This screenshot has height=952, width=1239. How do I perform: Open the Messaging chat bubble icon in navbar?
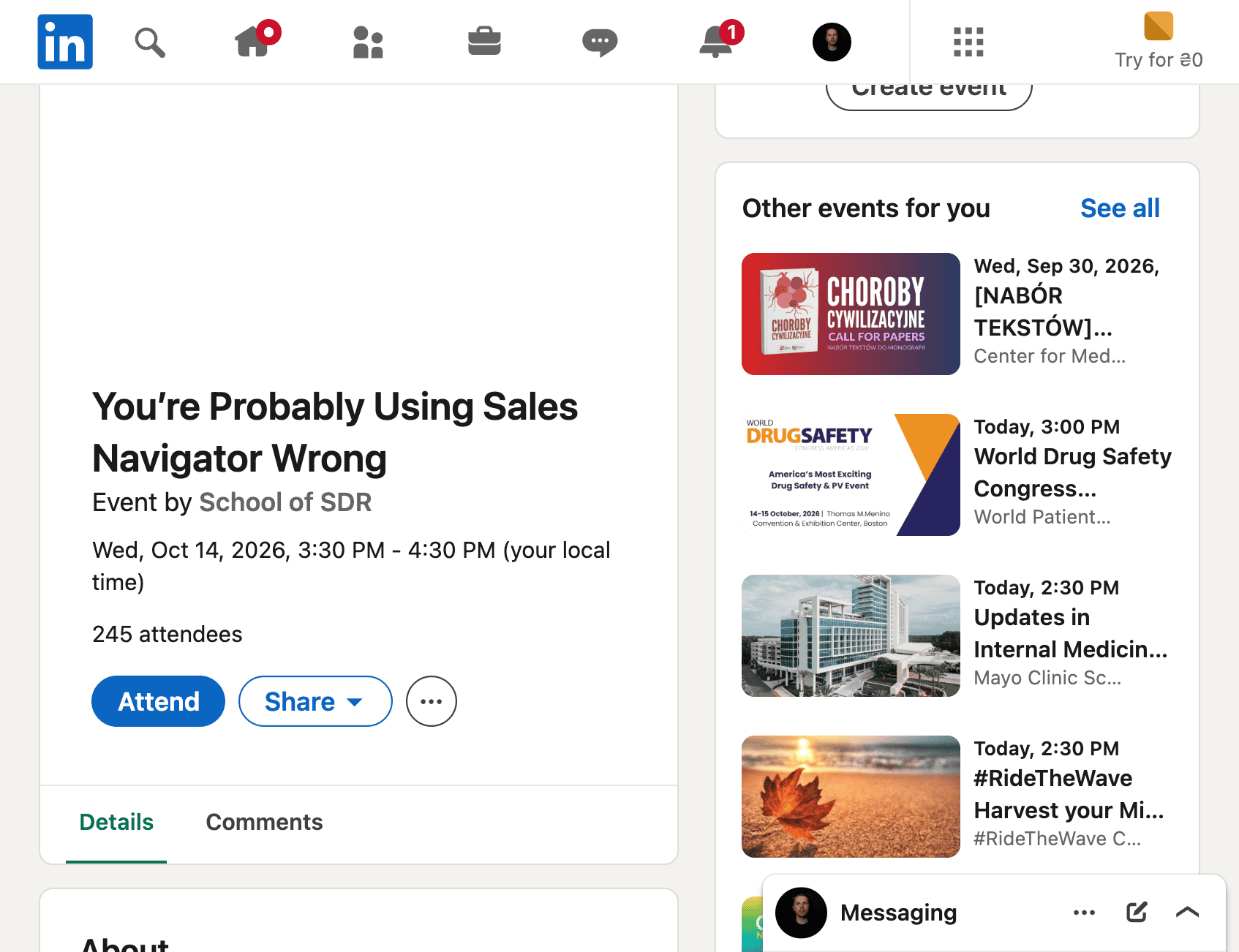point(600,42)
